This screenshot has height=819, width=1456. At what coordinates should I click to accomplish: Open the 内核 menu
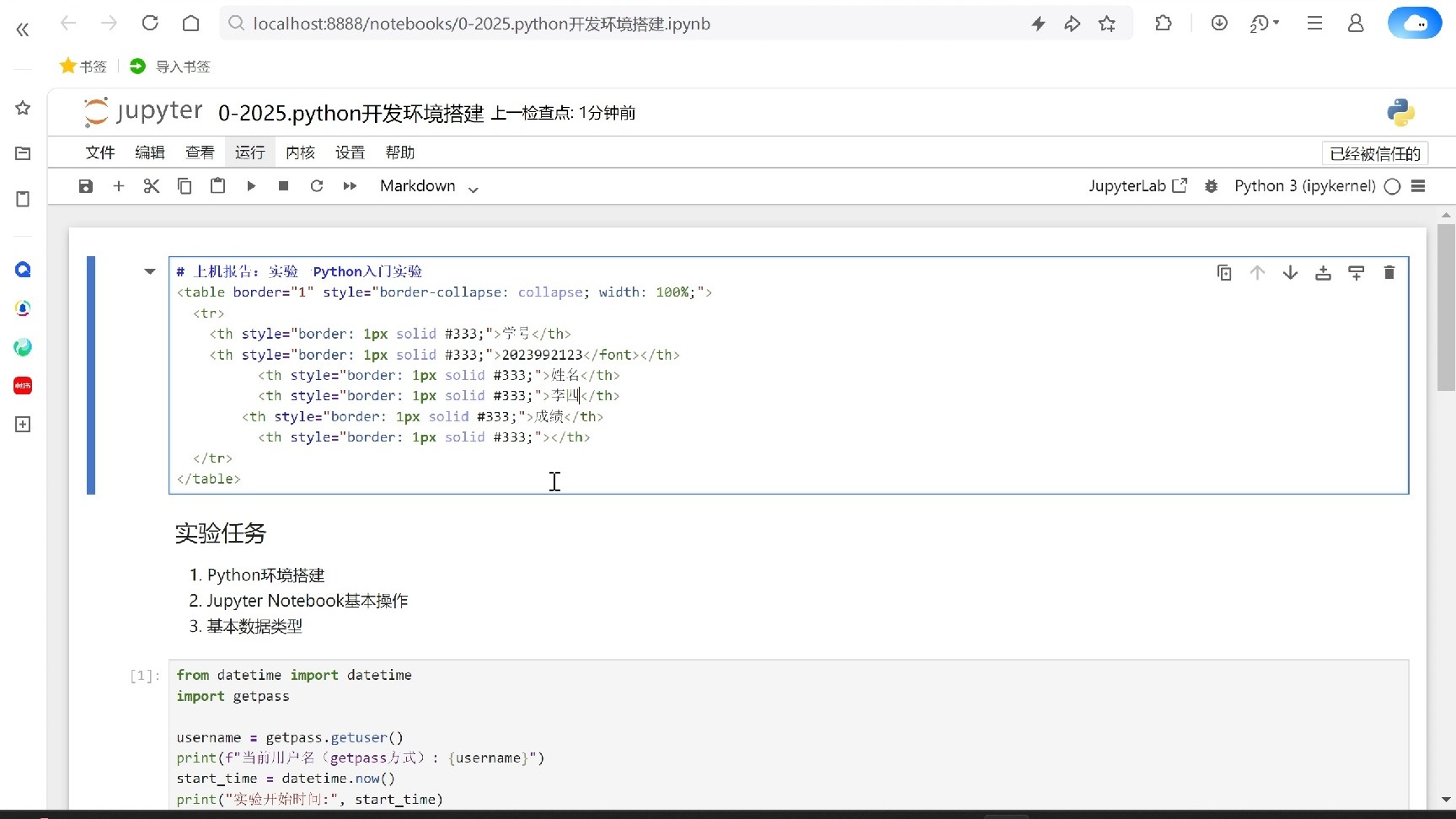click(300, 153)
